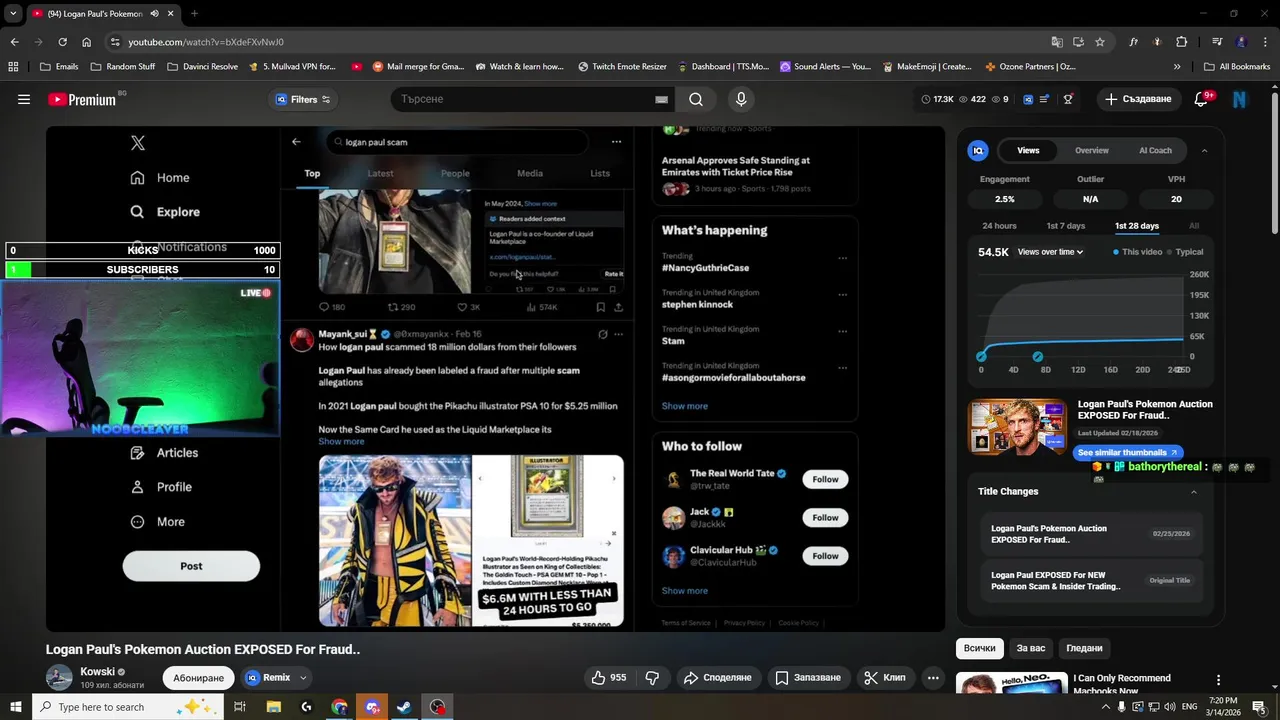Click the translate page icon in address bar

coord(1057,42)
